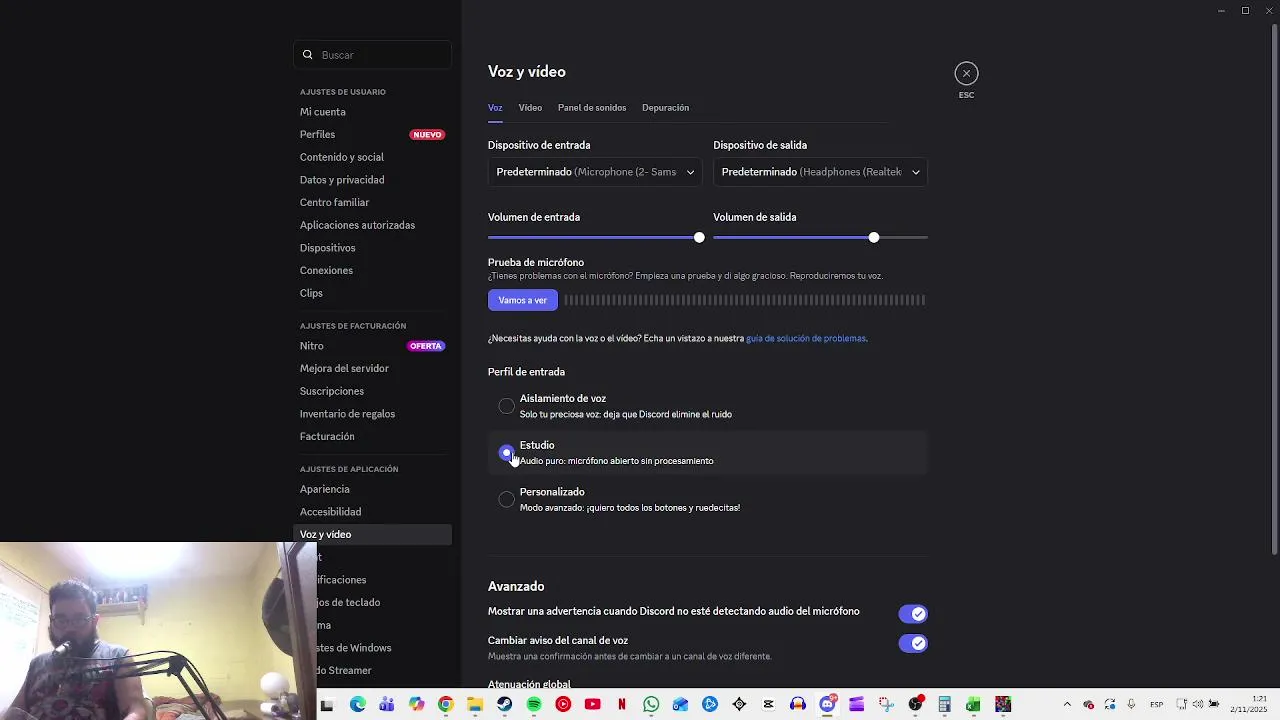
Task: Open CapCut from the taskbar
Action: coord(768,705)
